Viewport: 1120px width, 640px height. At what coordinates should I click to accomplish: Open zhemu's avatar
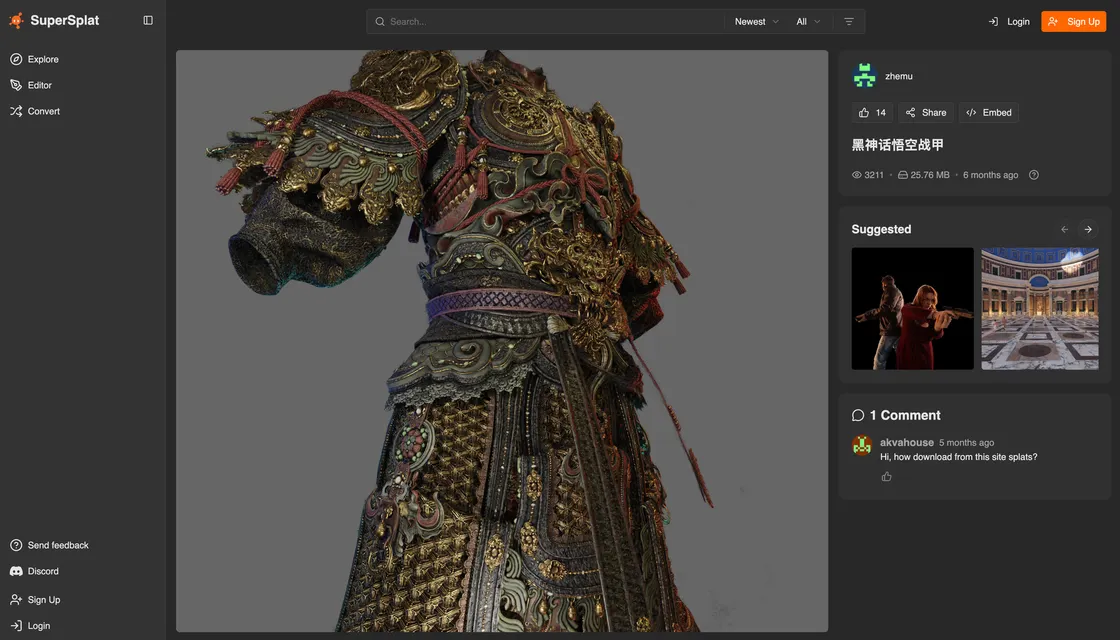(864, 76)
